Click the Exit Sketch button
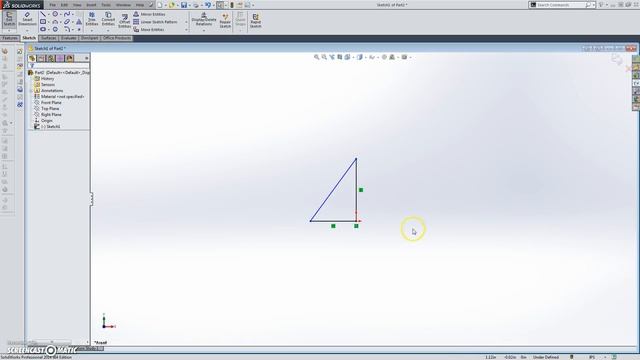The width and height of the screenshot is (640, 360). [9, 19]
